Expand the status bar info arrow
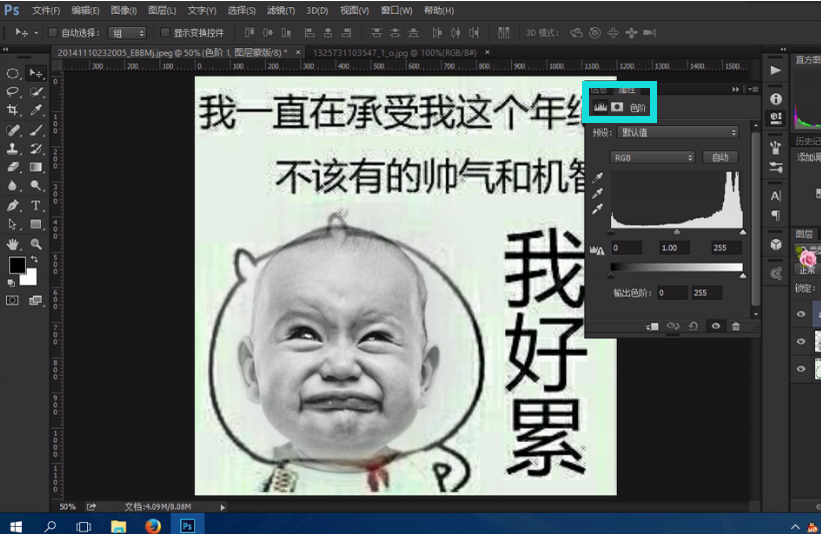The width and height of the screenshot is (821, 534). click(x=223, y=507)
